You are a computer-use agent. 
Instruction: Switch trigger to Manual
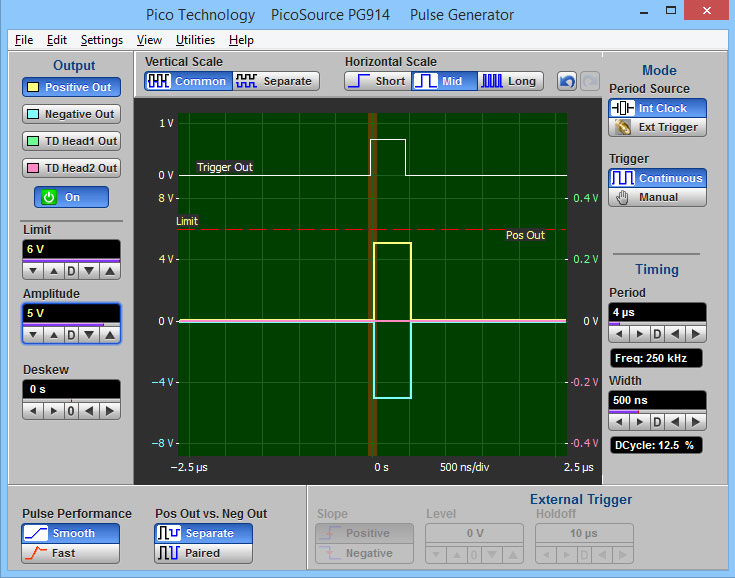pos(658,197)
